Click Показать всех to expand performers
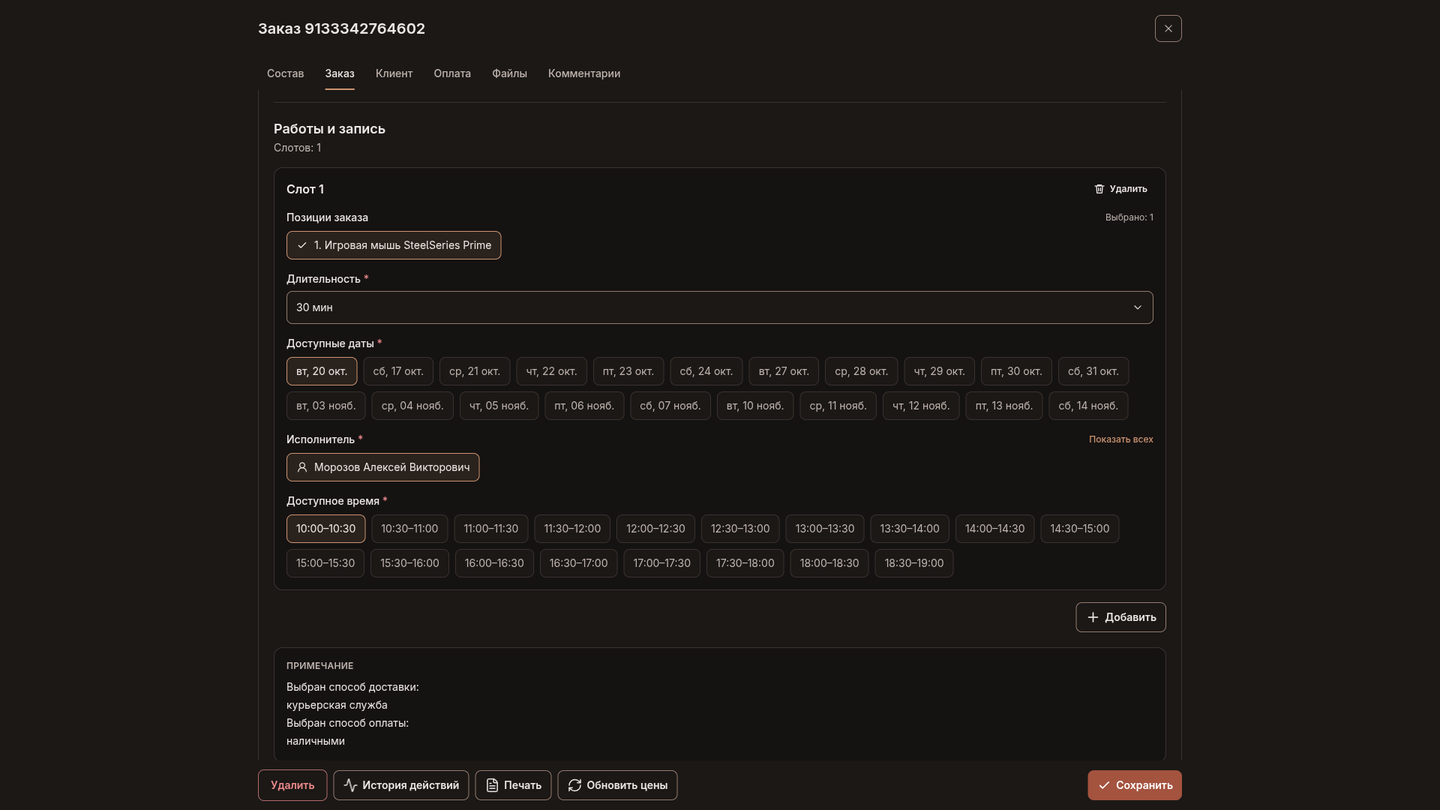 coord(1121,439)
